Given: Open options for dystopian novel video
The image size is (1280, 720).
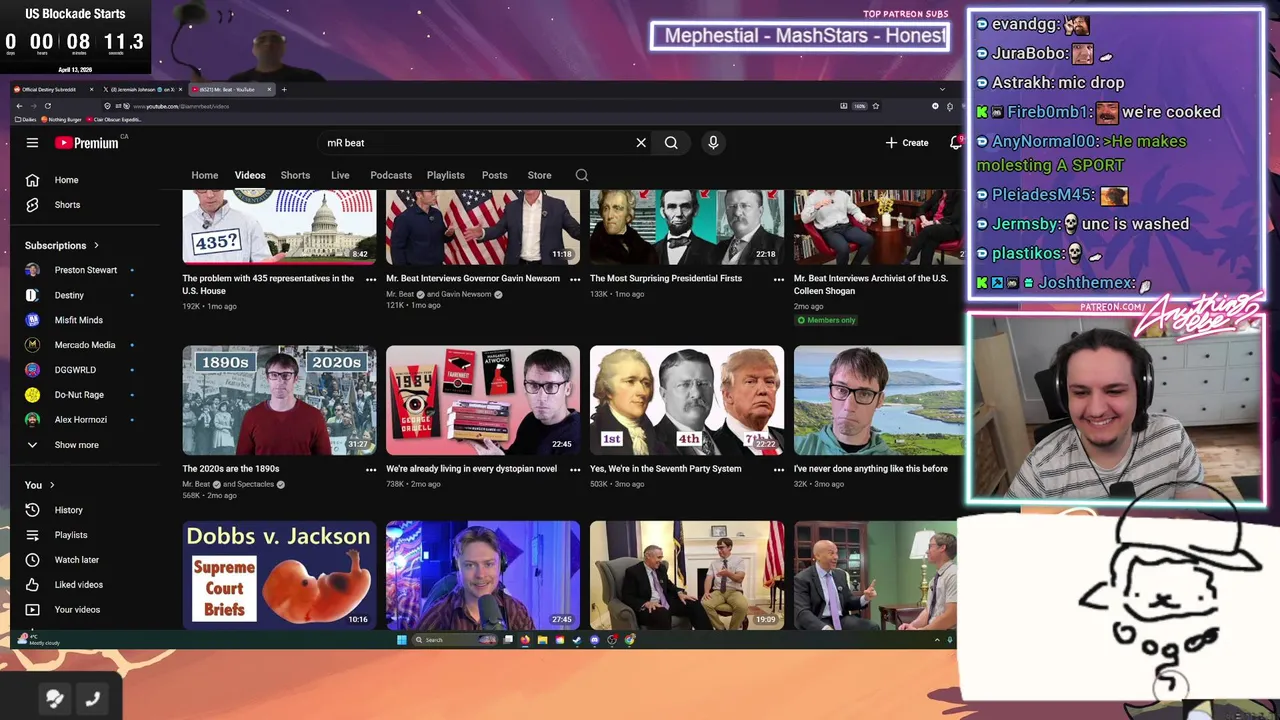Looking at the screenshot, I should pyautogui.click(x=575, y=469).
